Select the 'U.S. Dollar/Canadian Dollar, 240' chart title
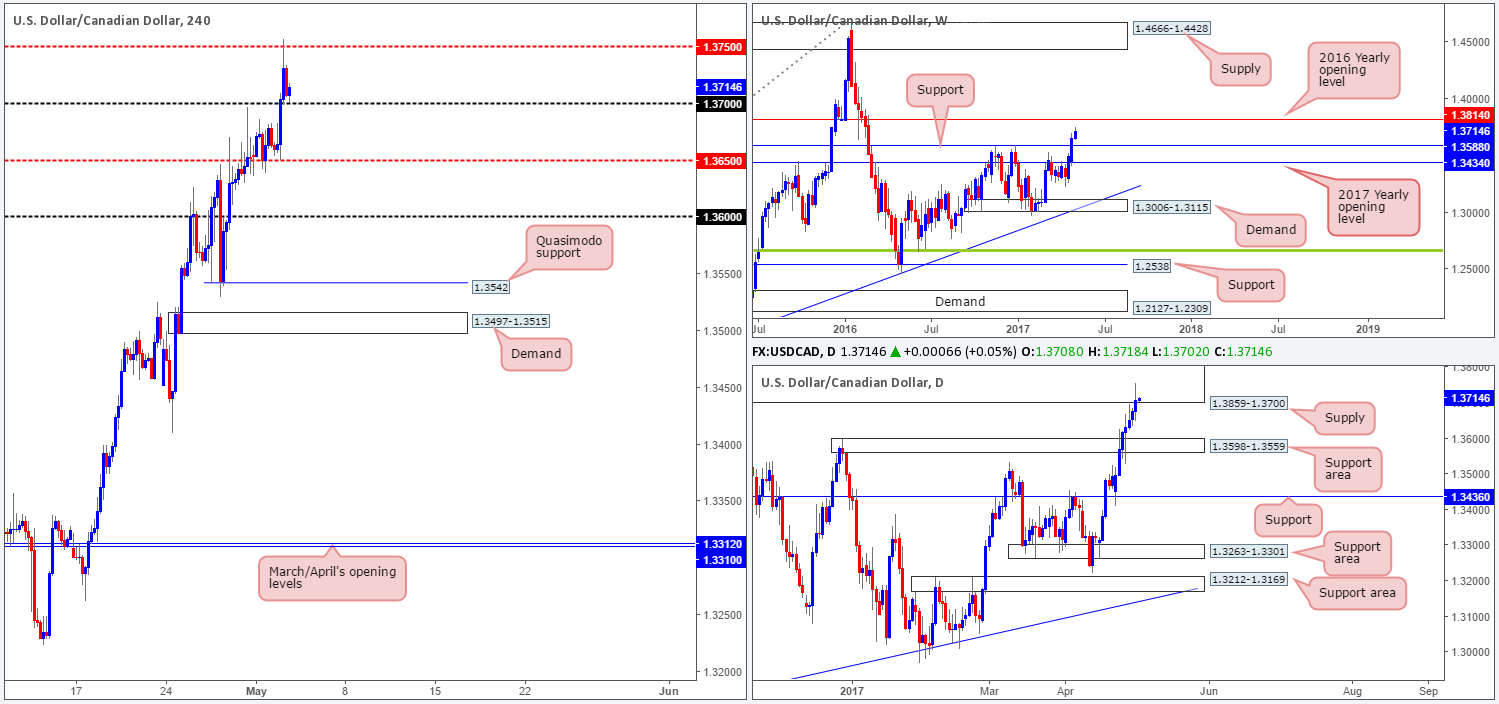The height and width of the screenshot is (704, 1499). tap(112, 19)
